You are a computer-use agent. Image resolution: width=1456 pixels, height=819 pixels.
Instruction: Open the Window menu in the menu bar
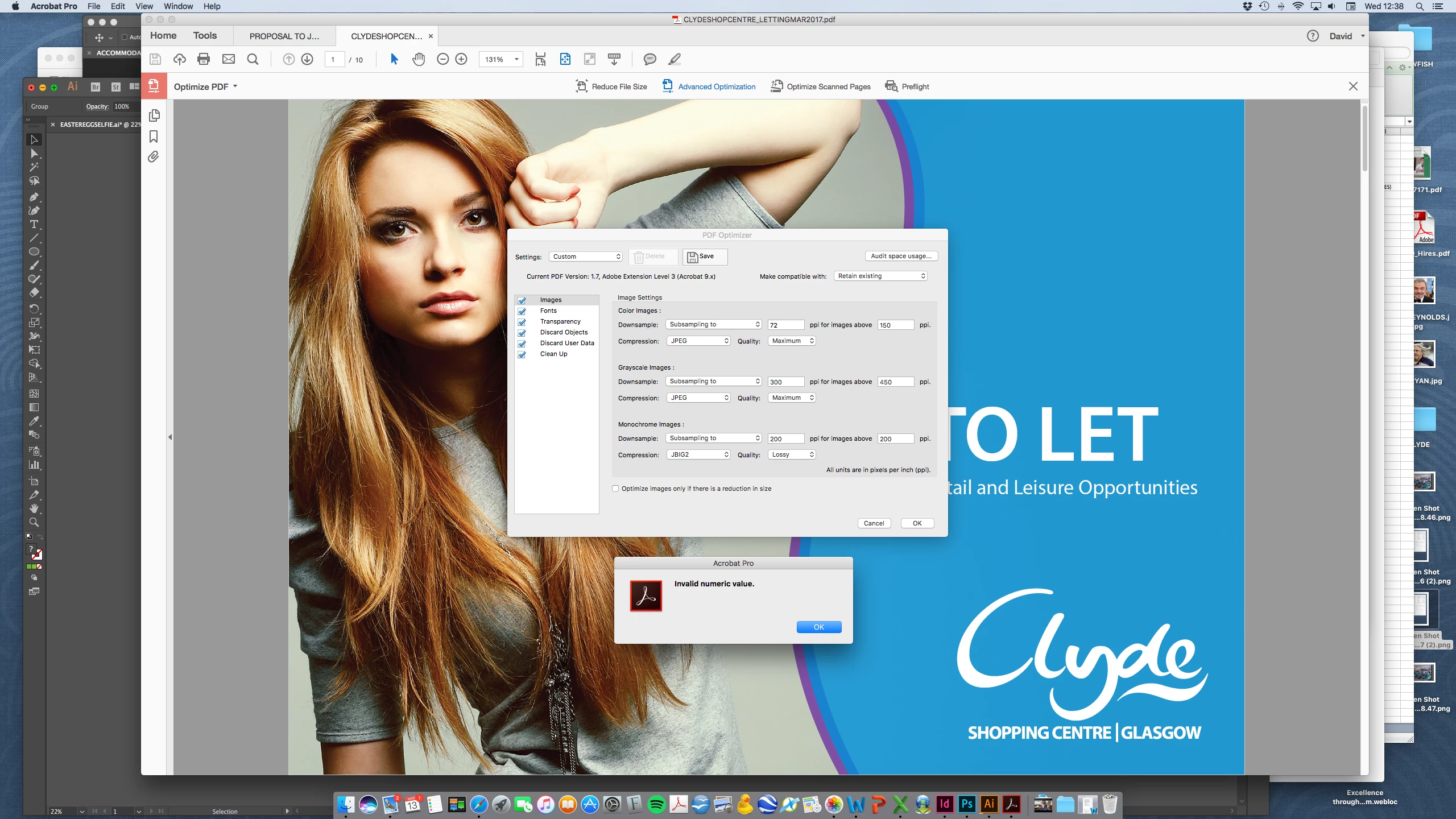point(178,6)
